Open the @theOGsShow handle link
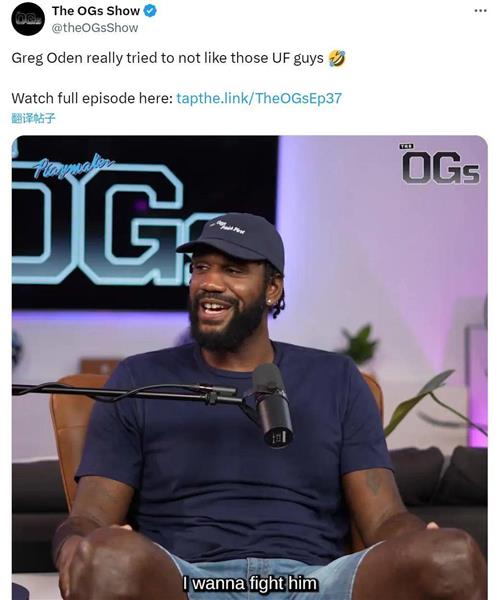Viewport: 498px width, 600px height. coord(95,28)
